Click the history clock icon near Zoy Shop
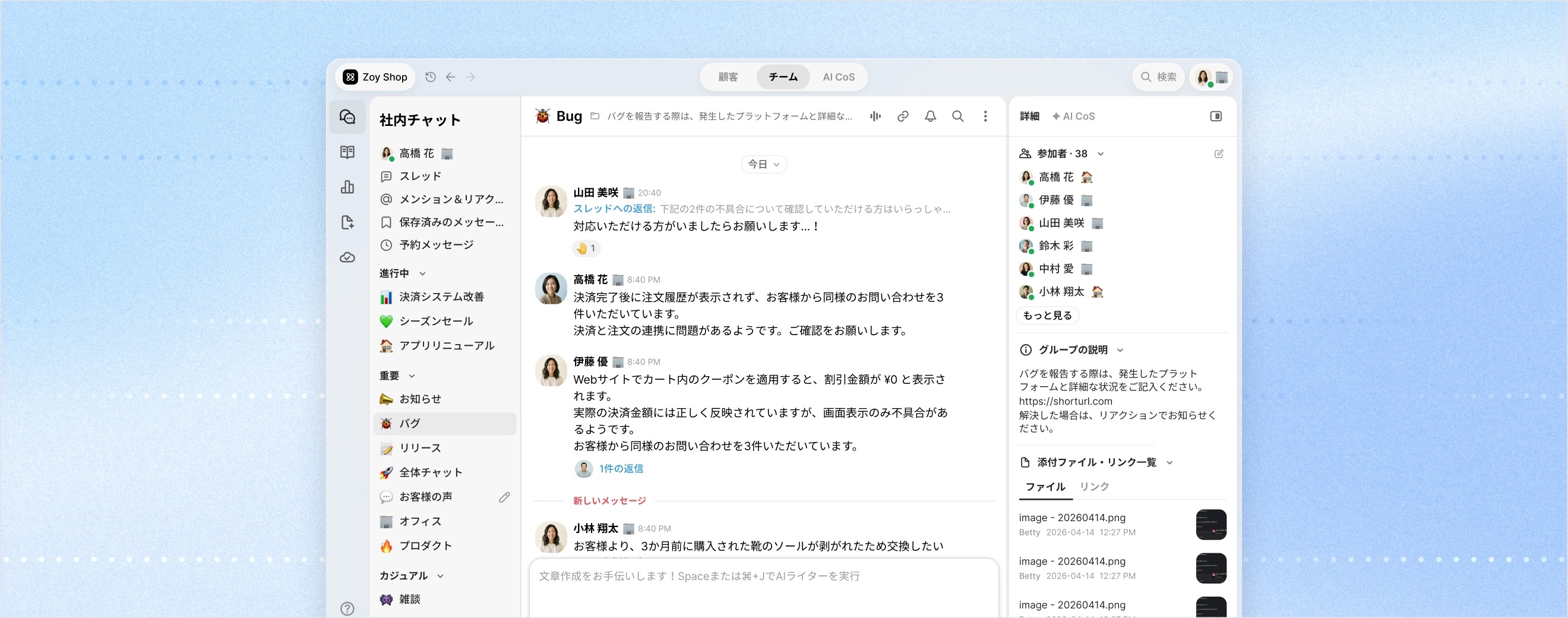The width and height of the screenshot is (1568, 618). 431,77
